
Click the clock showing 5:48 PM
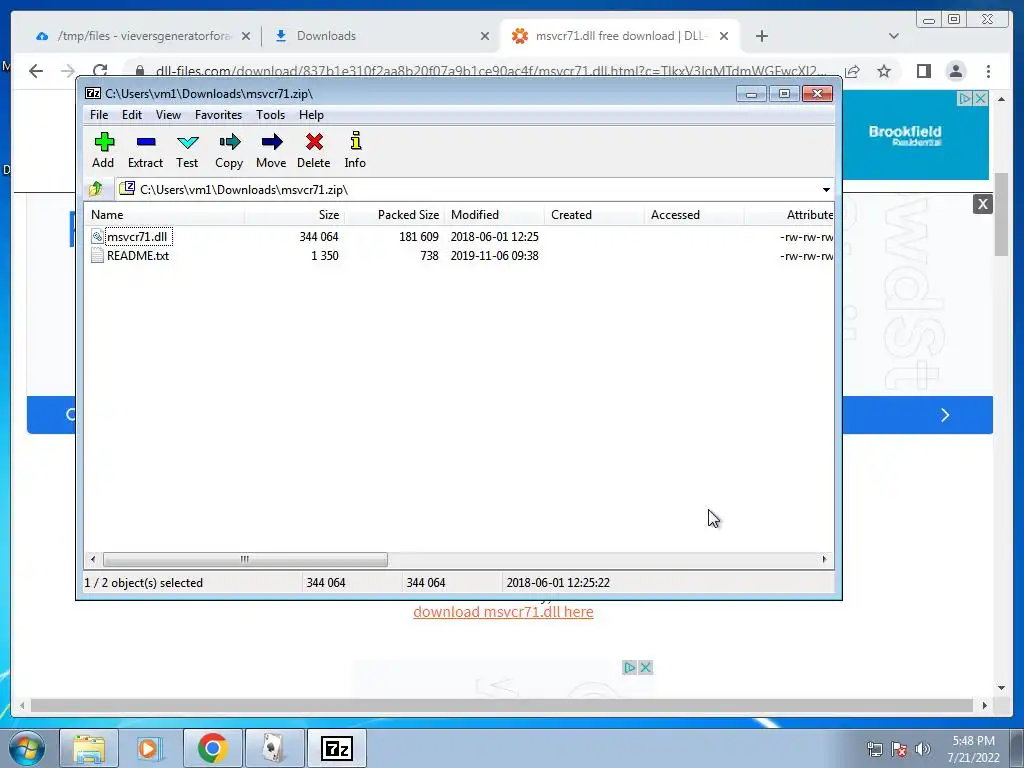click(974, 741)
